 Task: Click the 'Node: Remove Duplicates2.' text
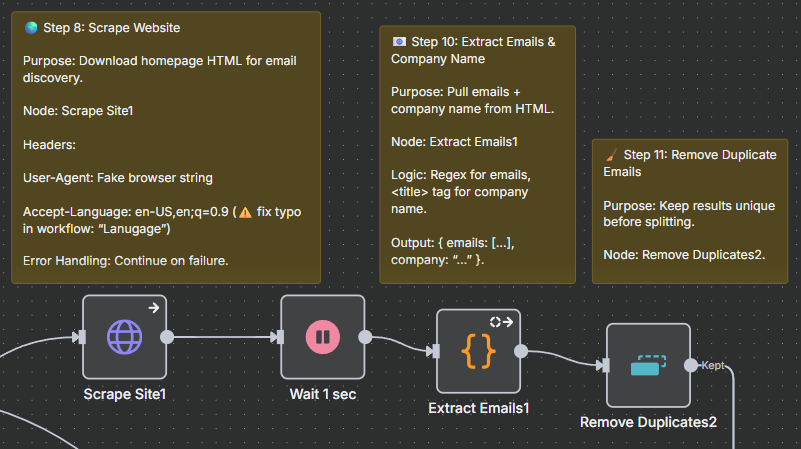[684, 255]
